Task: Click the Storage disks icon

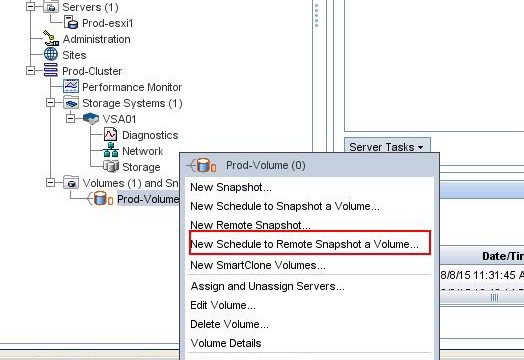Action: (x=111, y=166)
